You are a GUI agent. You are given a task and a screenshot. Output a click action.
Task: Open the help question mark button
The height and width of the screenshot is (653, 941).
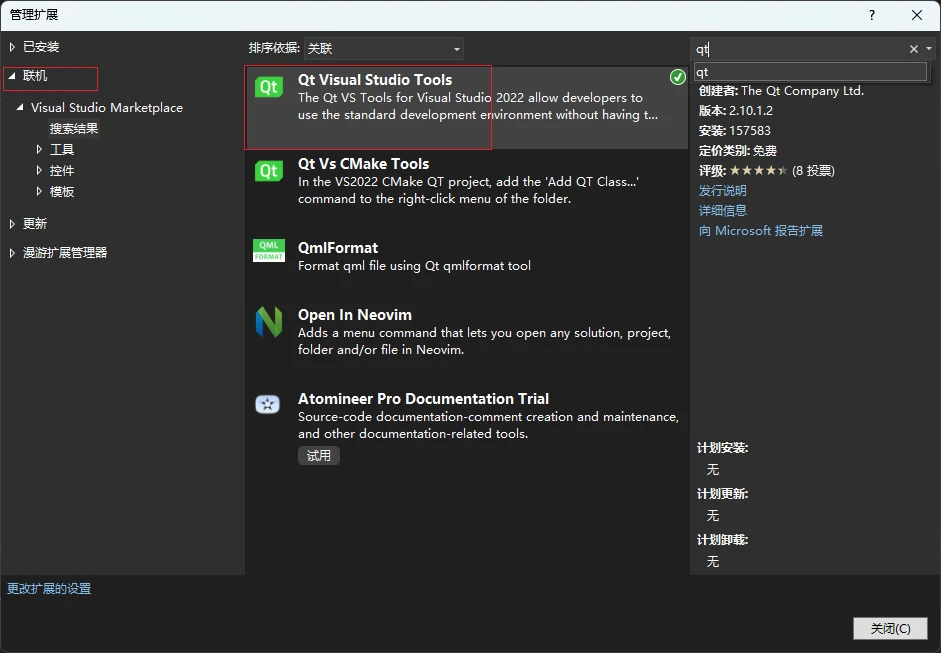click(x=872, y=15)
